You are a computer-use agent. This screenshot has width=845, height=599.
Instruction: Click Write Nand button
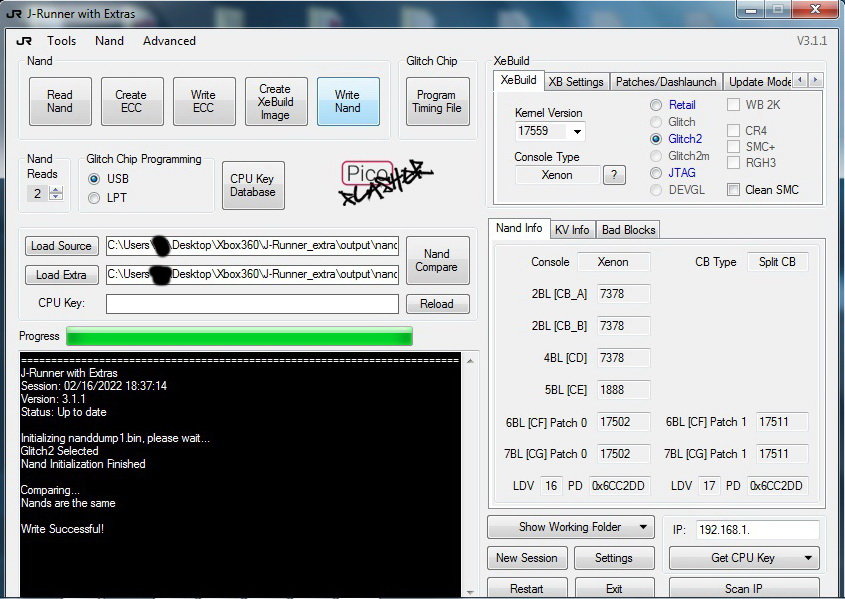348,101
